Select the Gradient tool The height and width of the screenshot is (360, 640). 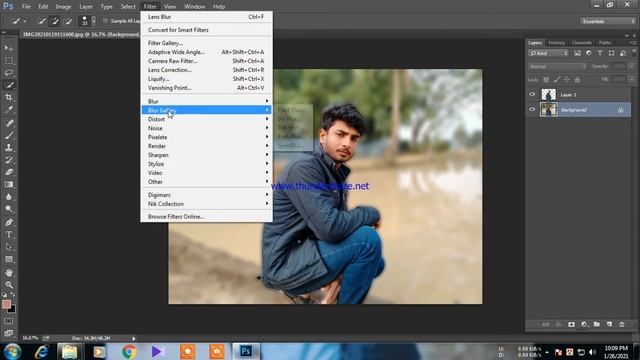(9, 184)
